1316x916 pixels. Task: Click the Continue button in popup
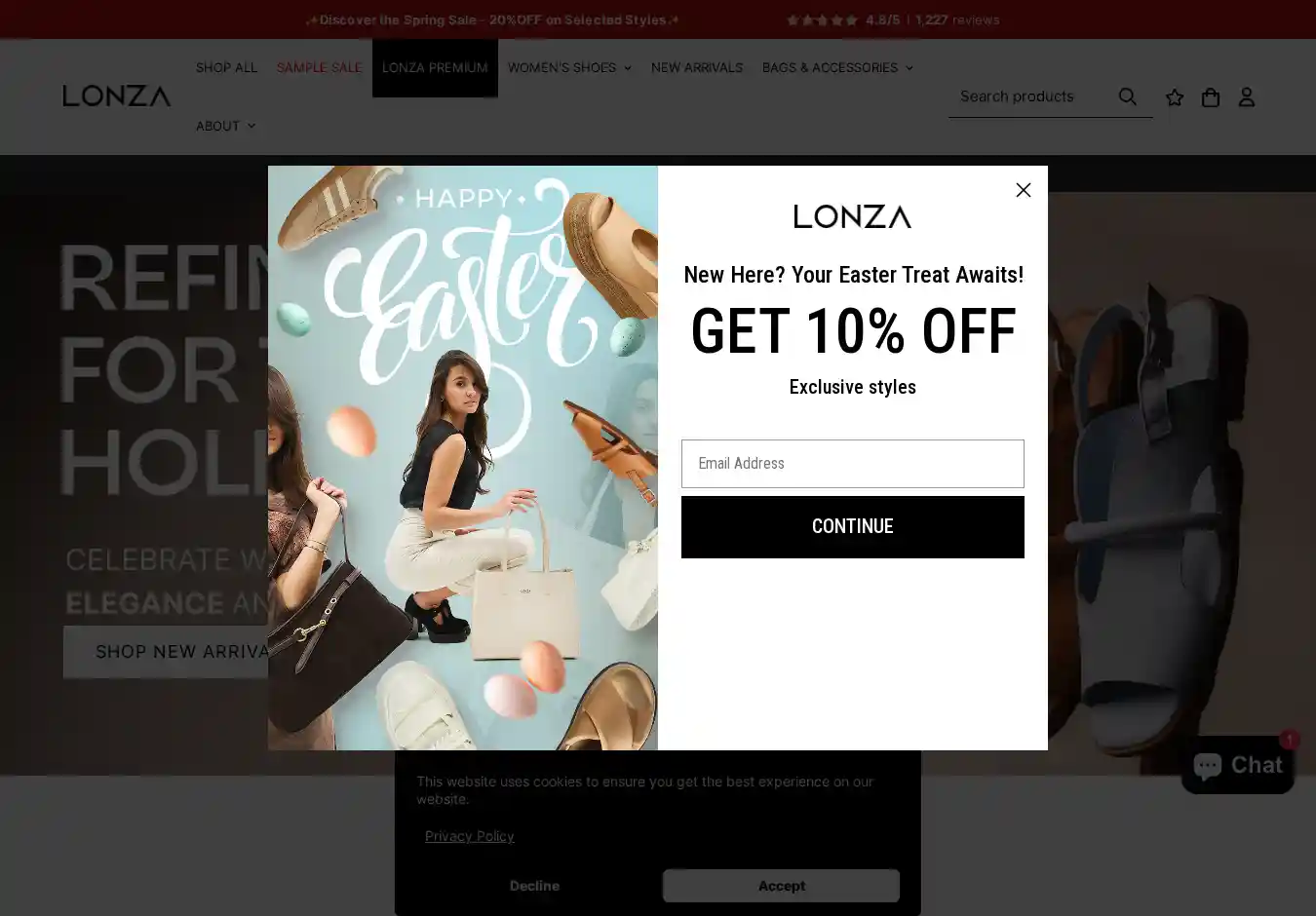[x=853, y=527]
